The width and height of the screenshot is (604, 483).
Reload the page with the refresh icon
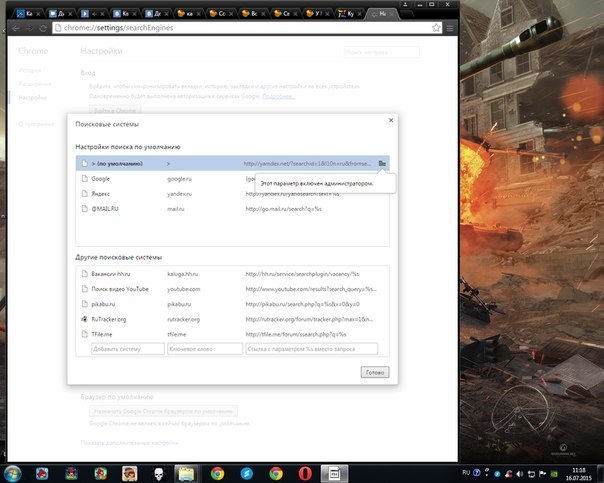click(43, 28)
